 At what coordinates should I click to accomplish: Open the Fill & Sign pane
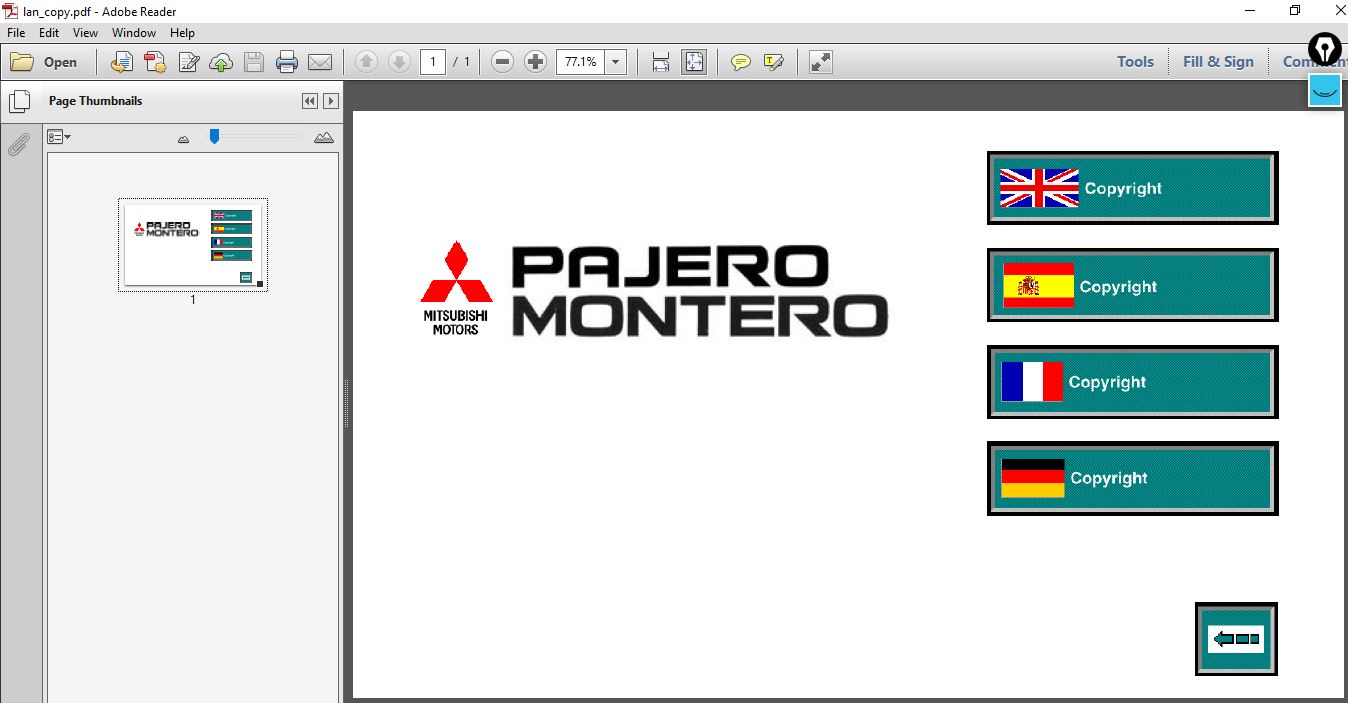click(x=1218, y=62)
